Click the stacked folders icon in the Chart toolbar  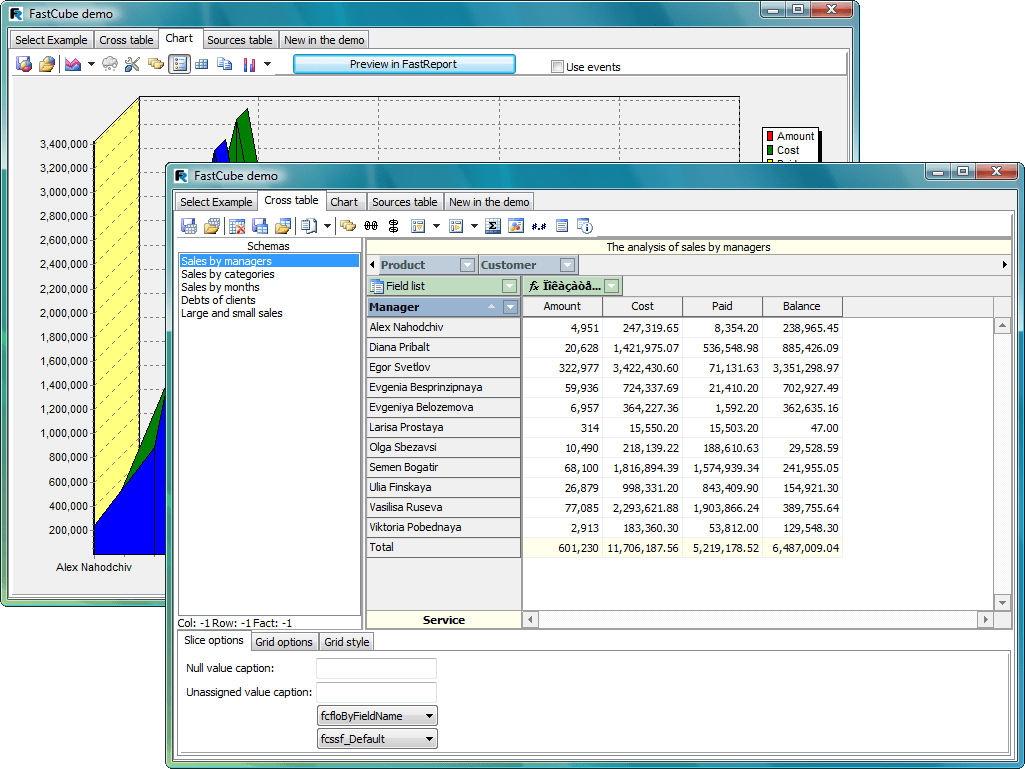(x=155, y=64)
